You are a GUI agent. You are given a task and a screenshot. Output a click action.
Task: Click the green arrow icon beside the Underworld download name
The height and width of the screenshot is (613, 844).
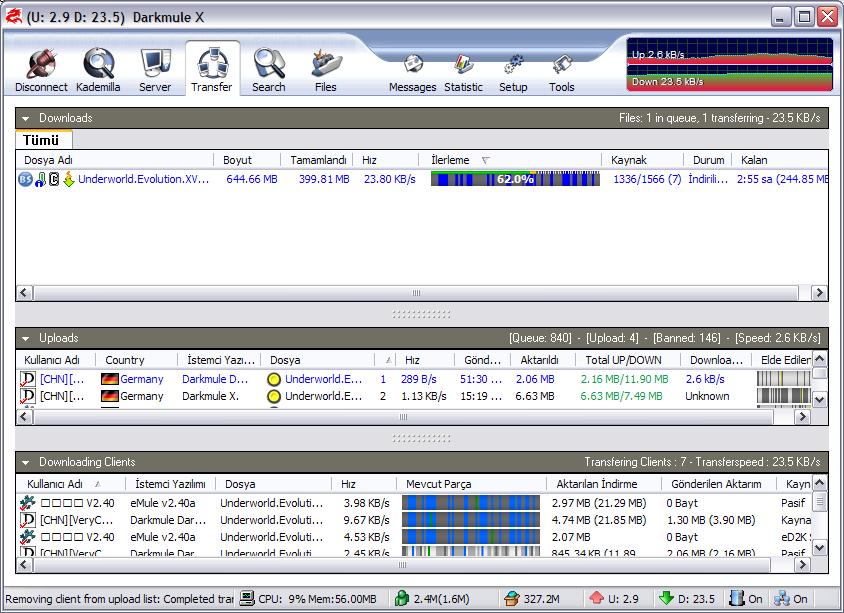click(69, 179)
